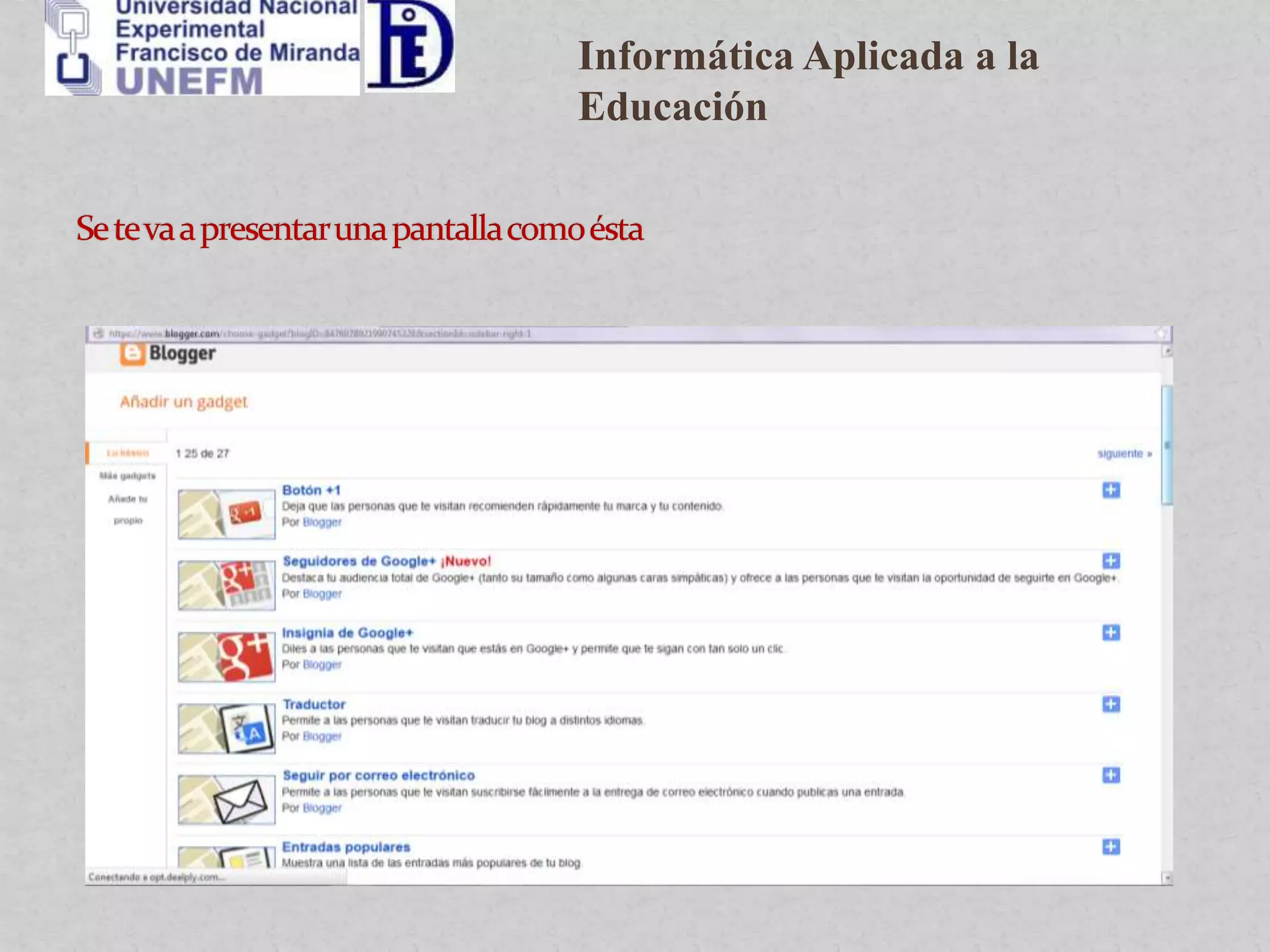This screenshot has height=952, width=1270.
Task: Add Seguidores de Google+ gadget plus icon
Action: (x=1111, y=561)
